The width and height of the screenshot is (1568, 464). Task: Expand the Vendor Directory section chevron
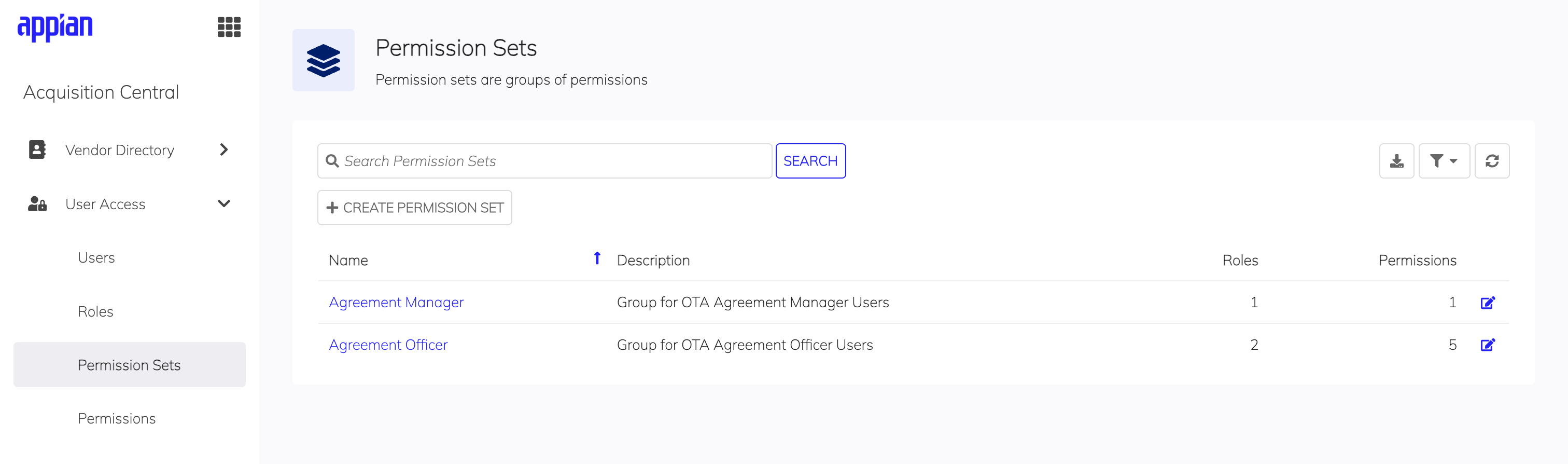224,150
